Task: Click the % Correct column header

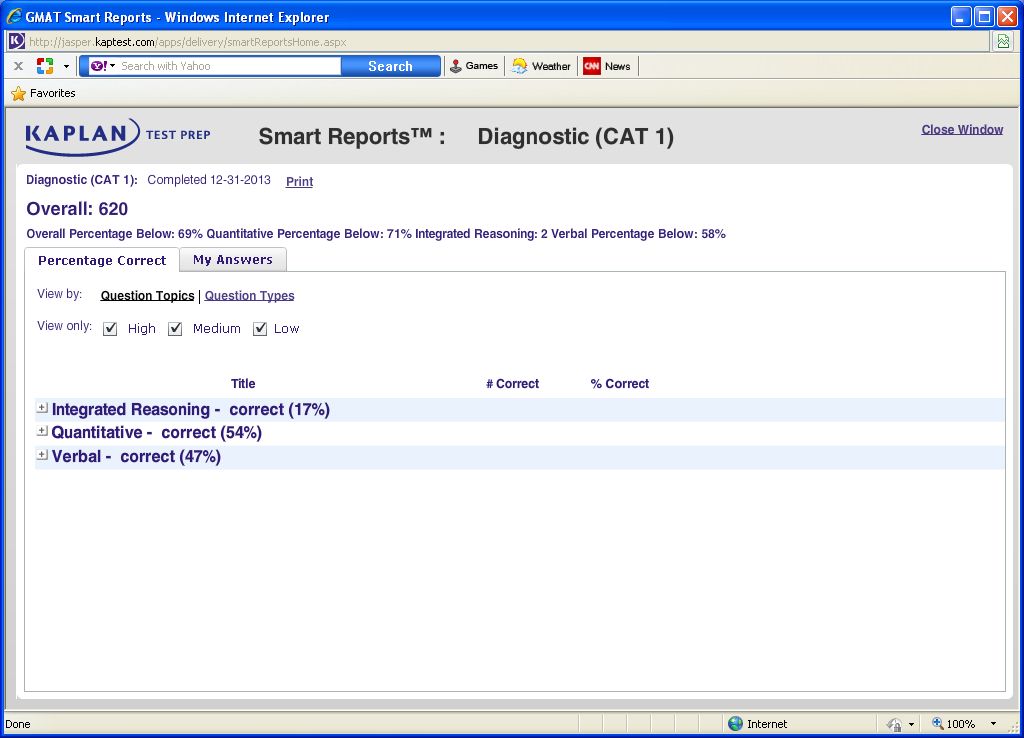Action: pos(620,383)
